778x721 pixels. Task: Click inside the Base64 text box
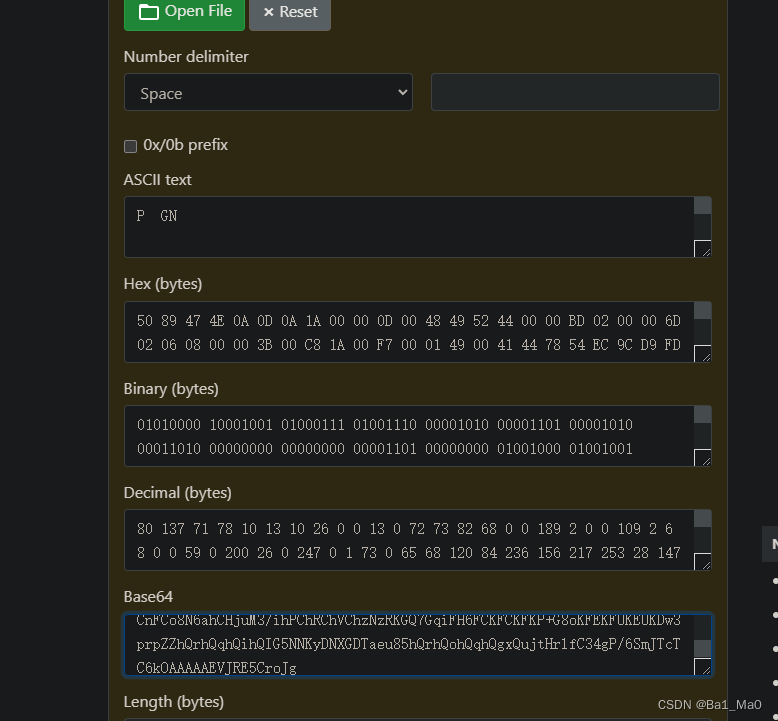pos(409,645)
